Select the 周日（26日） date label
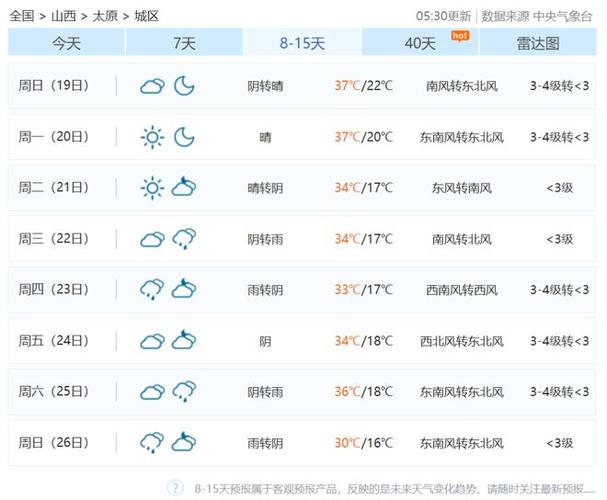This screenshot has width=607, height=500. 53,443
